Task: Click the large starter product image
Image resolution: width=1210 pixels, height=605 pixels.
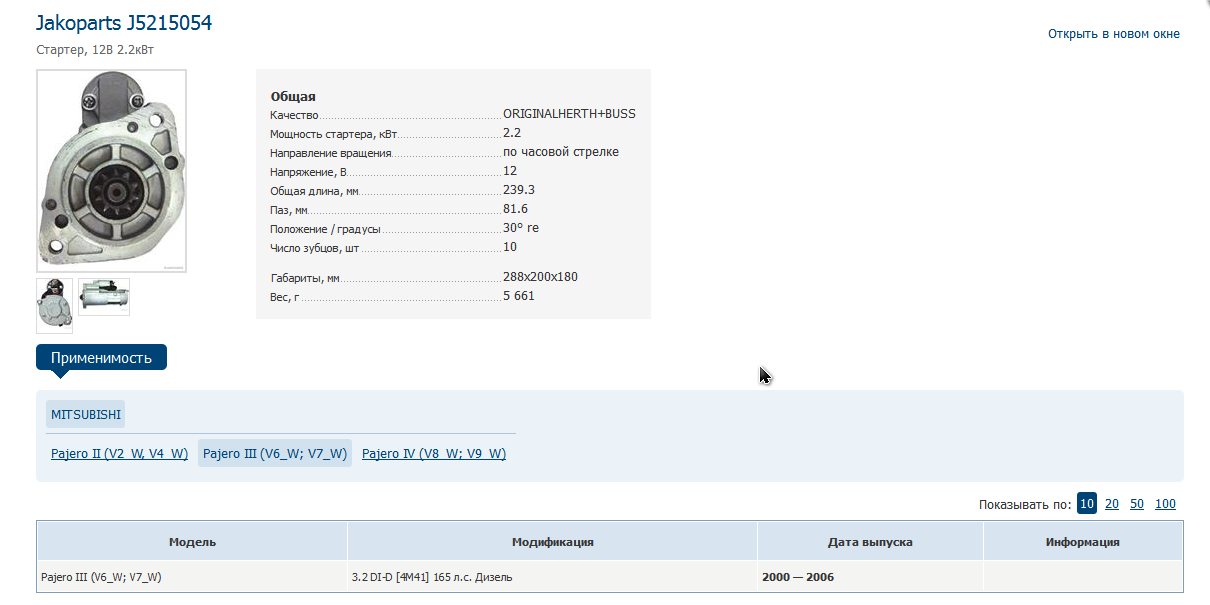Action: [111, 170]
